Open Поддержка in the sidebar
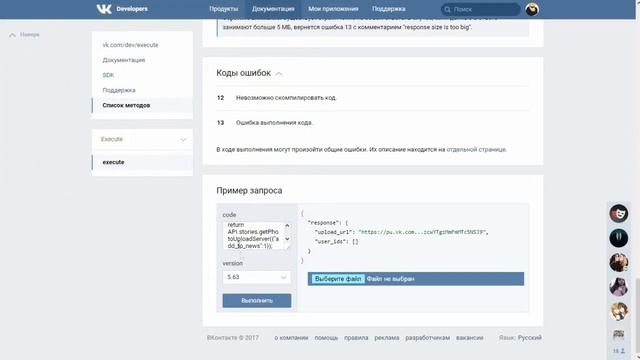This screenshot has width=640, height=360. point(119,90)
